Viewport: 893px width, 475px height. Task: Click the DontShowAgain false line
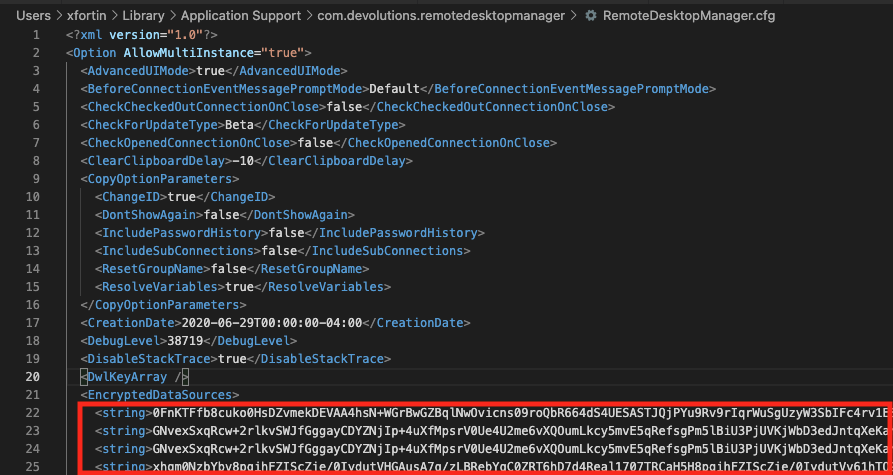[225, 215]
